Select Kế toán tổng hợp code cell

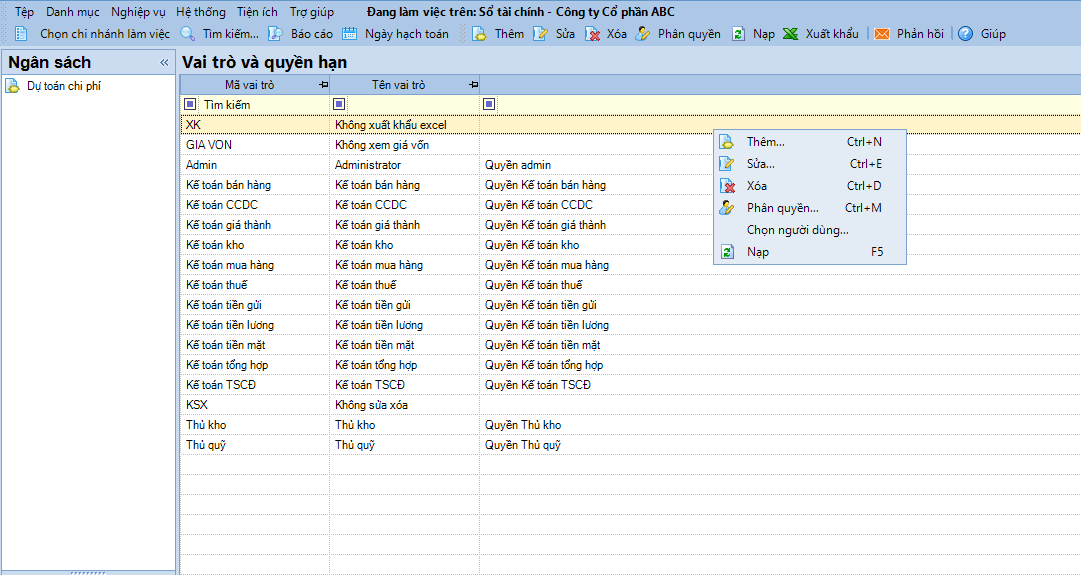255,365
